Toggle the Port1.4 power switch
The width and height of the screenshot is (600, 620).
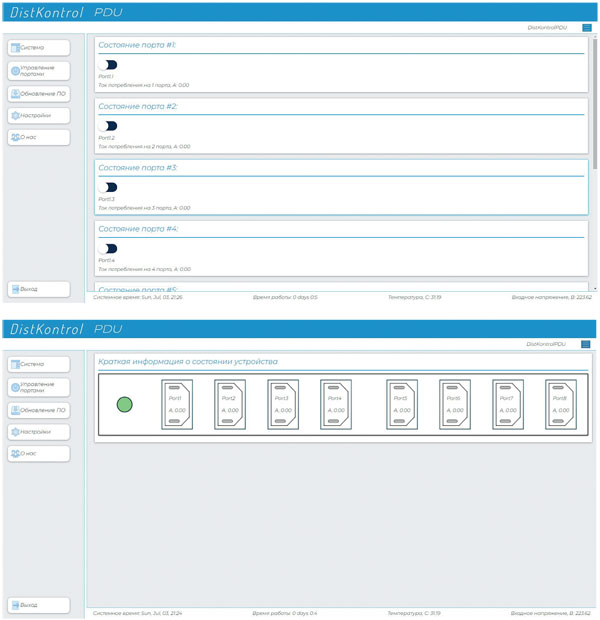pyautogui.click(x=108, y=249)
